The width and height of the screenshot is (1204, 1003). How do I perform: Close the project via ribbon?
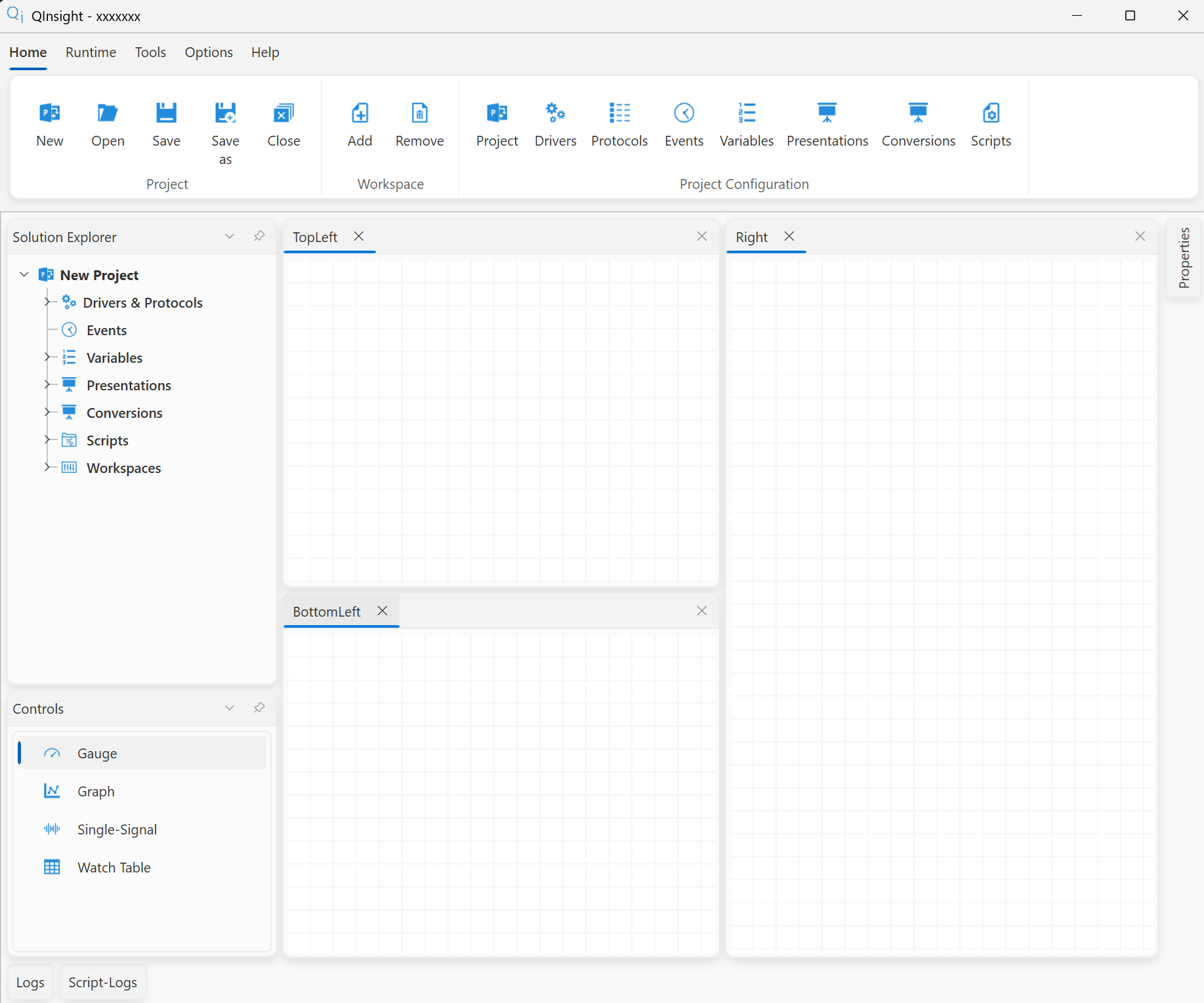click(x=283, y=125)
